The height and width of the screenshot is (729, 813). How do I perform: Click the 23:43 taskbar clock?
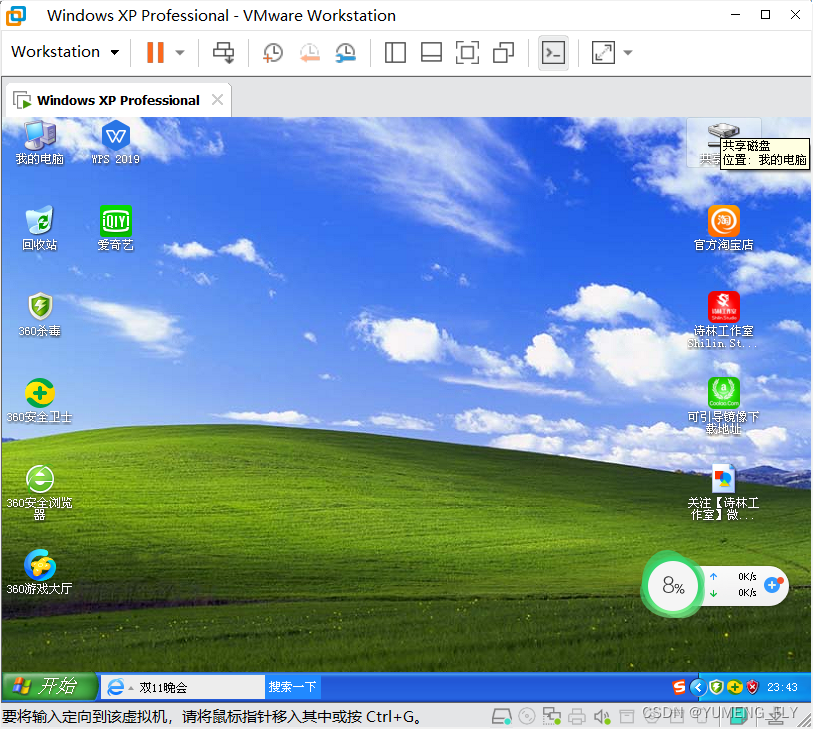tap(782, 688)
